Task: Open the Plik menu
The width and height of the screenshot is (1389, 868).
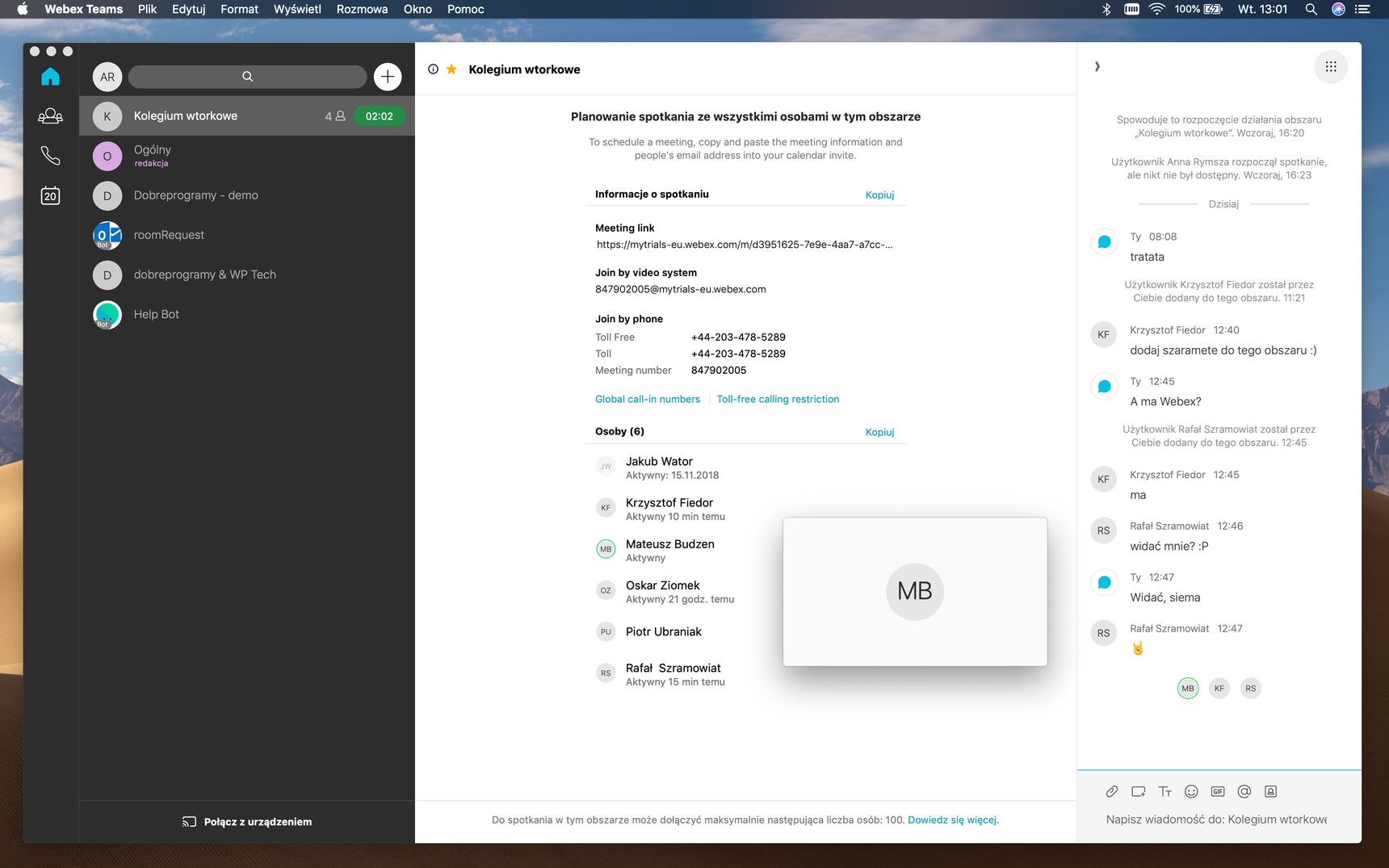Action: [147, 9]
